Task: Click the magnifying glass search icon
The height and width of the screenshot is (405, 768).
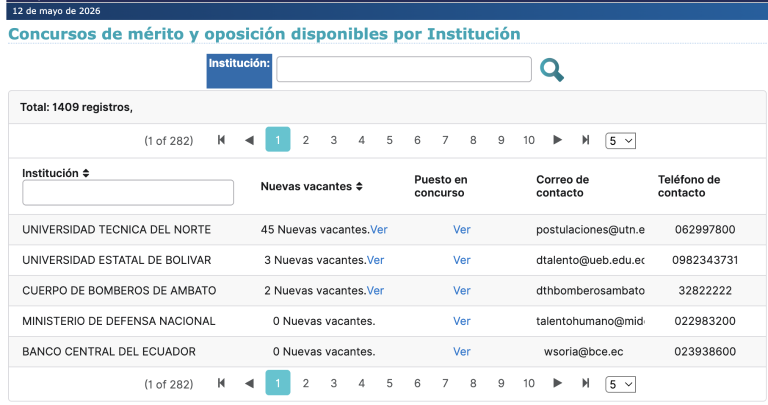Action: click(x=552, y=70)
